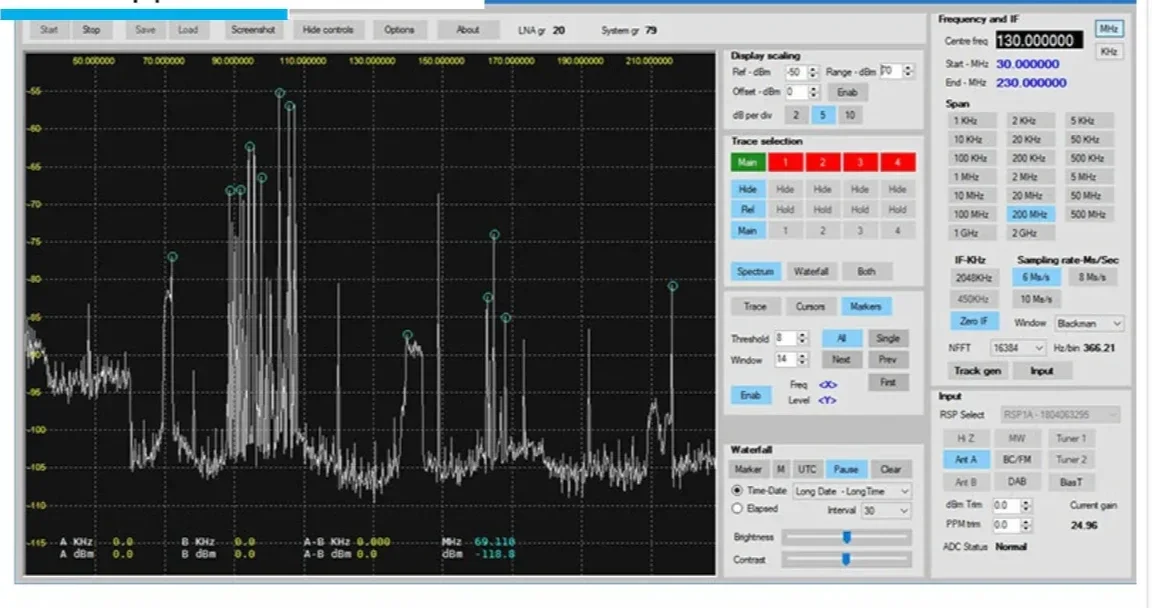
Task: Switch to Waterfall display view
Action: tap(810, 271)
